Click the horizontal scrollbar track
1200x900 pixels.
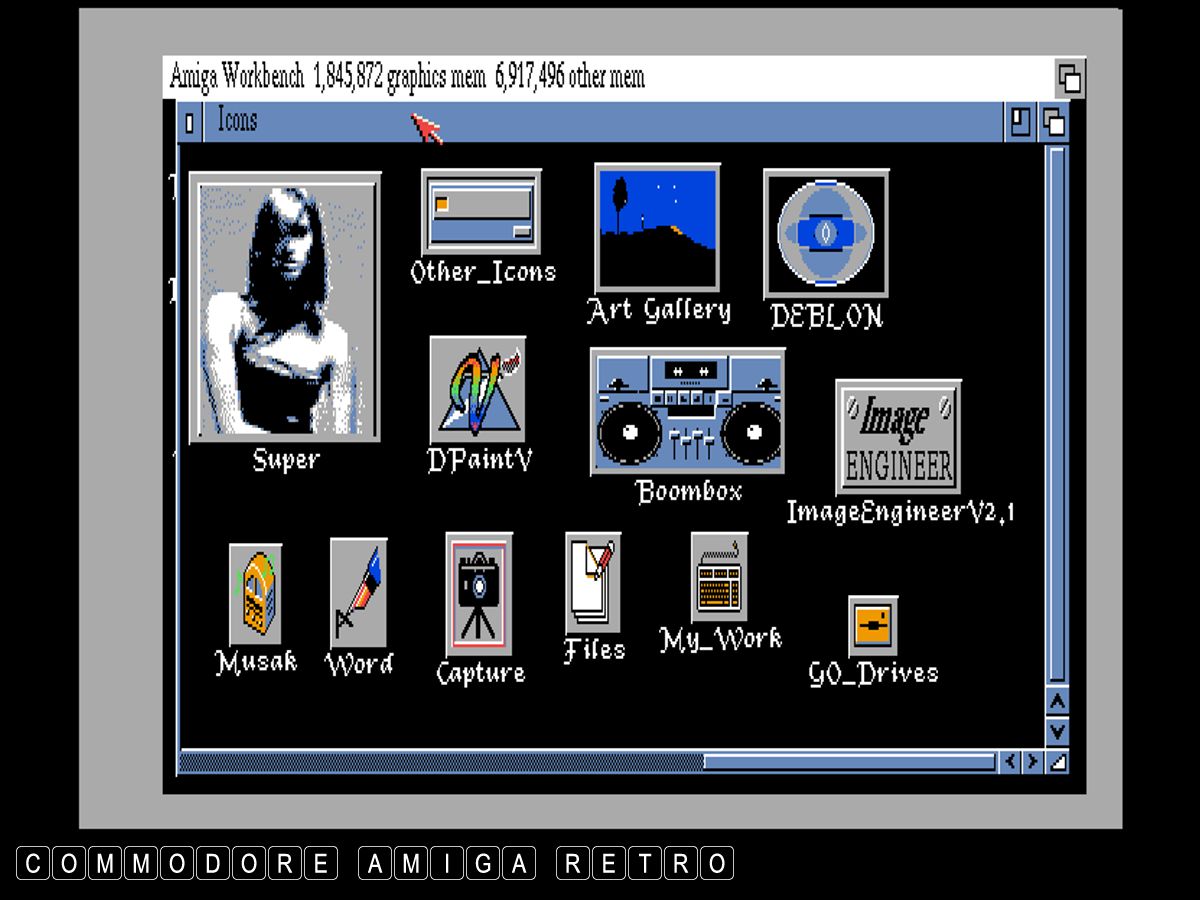pyautogui.click(x=440, y=762)
